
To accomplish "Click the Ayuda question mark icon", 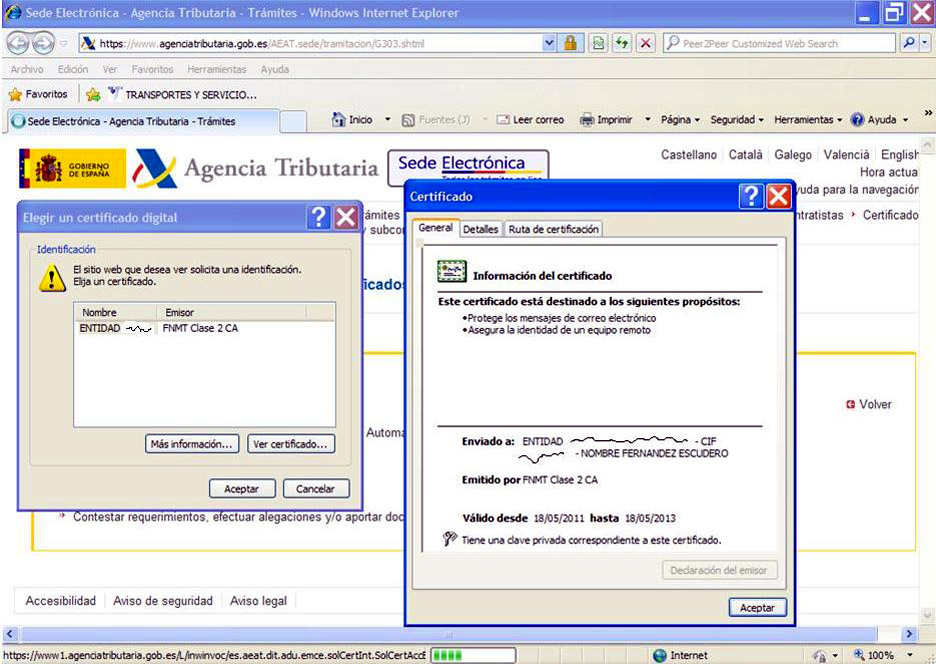I will click(x=857, y=119).
